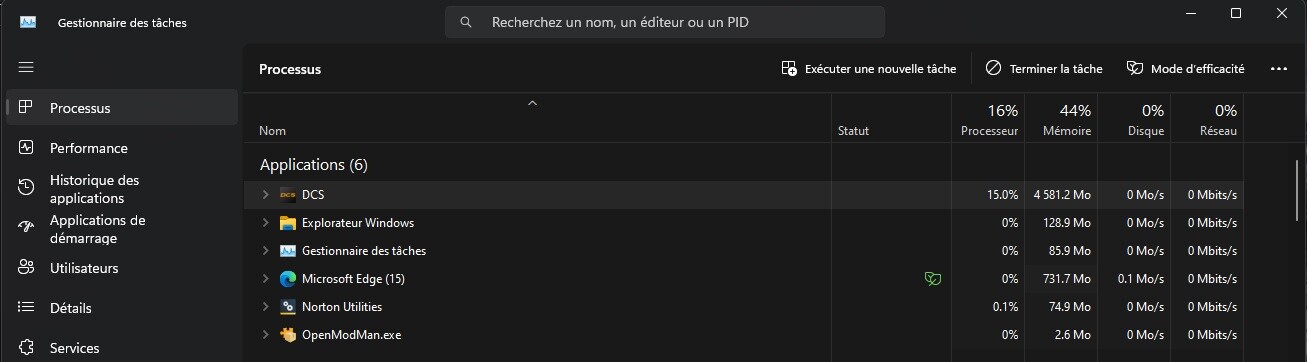
Task: Click the Task Manager app icon in title bar
Action: [x=28, y=22]
